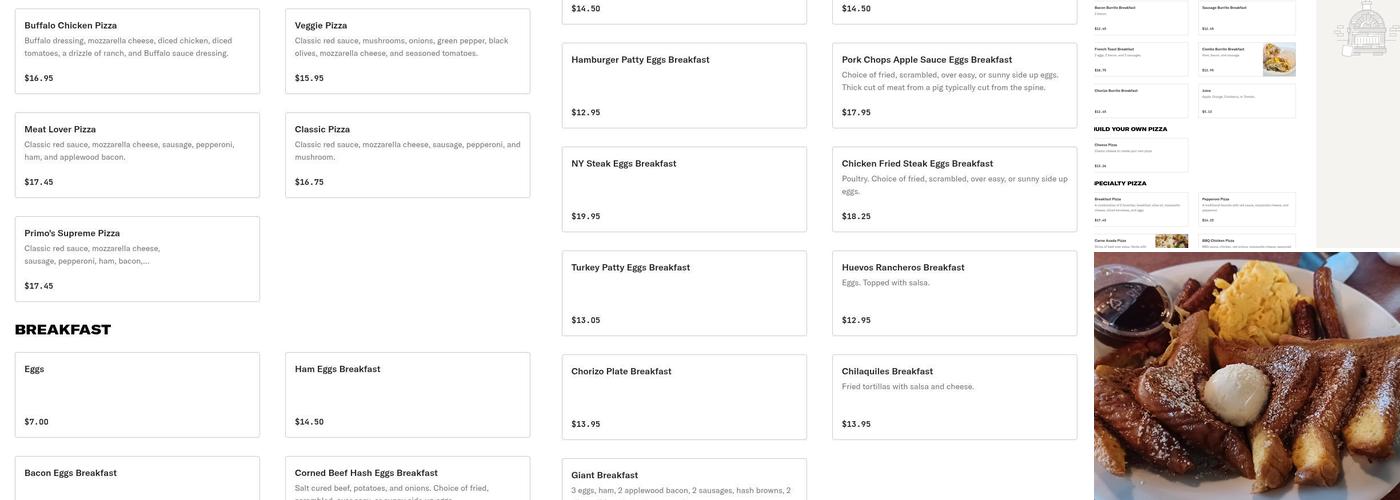Open the French toast food photo
The height and width of the screenshot is (500, 1400).
1246,376
